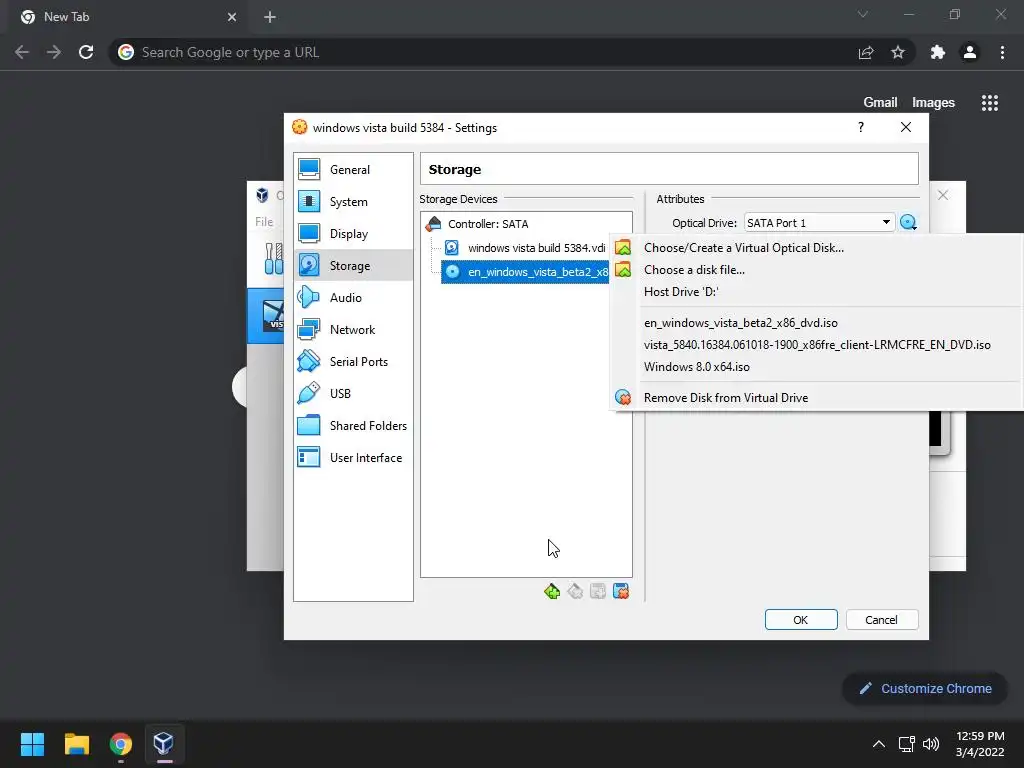Open the System settings category
Image resolution: width=1024 pixels, height=768 pixels.
(x=353, y=202)
